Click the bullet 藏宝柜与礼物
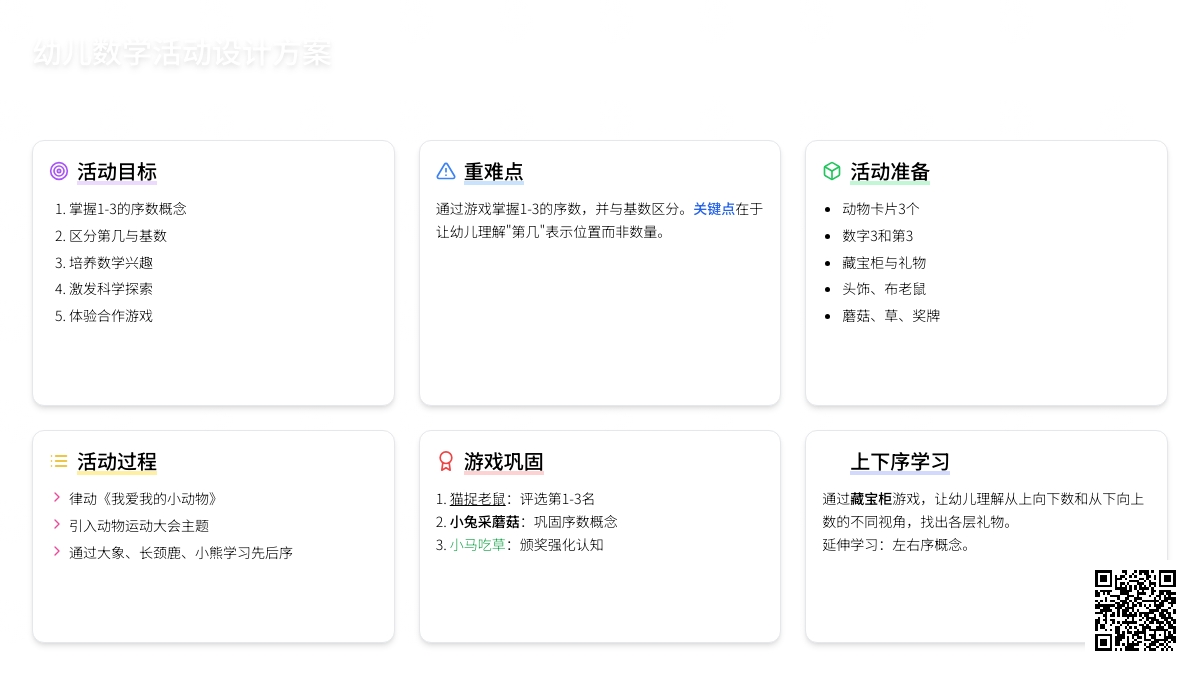 coord(884,263)
